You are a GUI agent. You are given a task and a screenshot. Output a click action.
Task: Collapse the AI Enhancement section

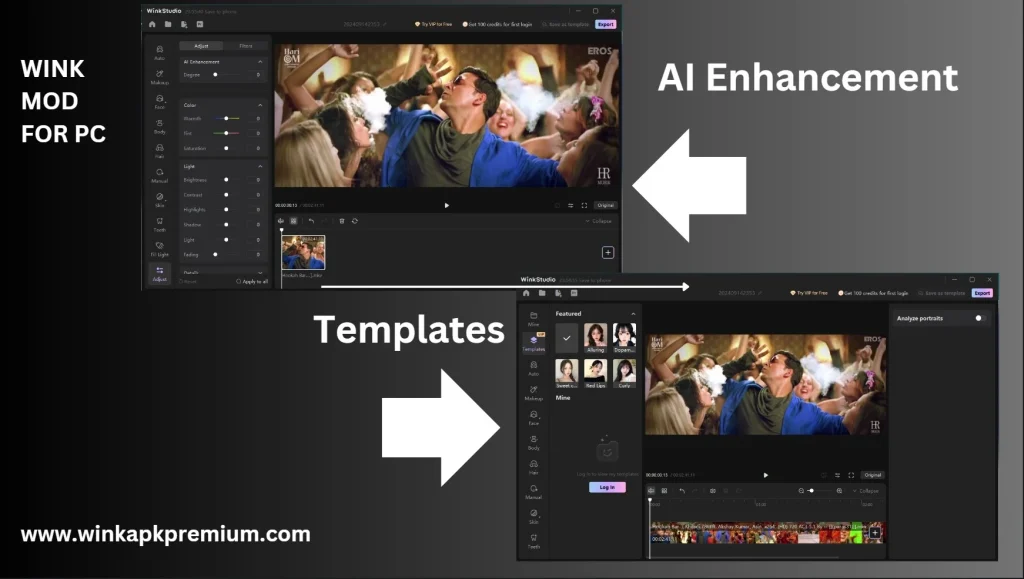tap(262, 62)
